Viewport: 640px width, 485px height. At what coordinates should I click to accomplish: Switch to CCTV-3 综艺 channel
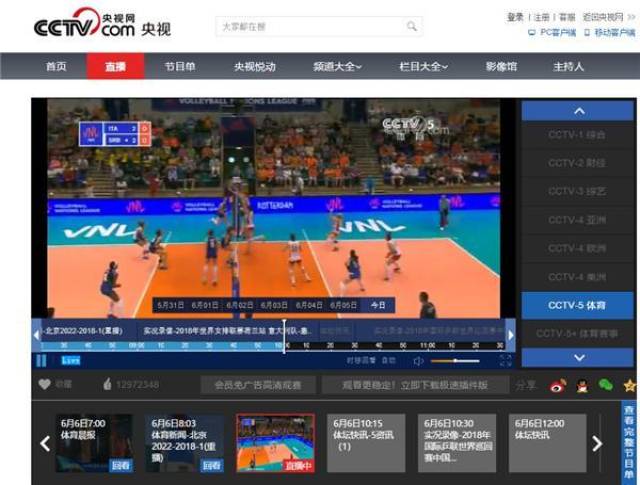(x=577, y=191)
